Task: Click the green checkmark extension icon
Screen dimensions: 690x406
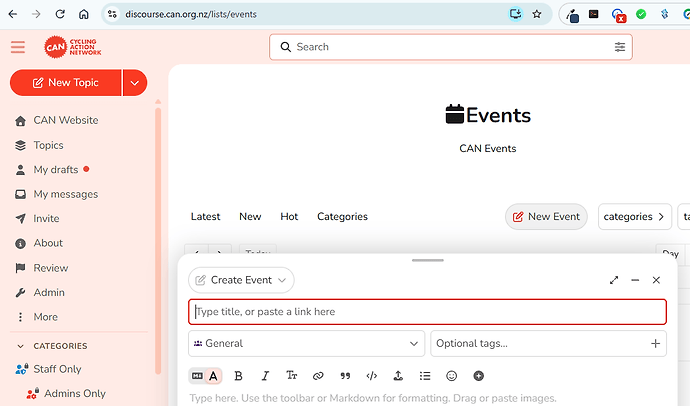Action: click(x=641, y=15)
